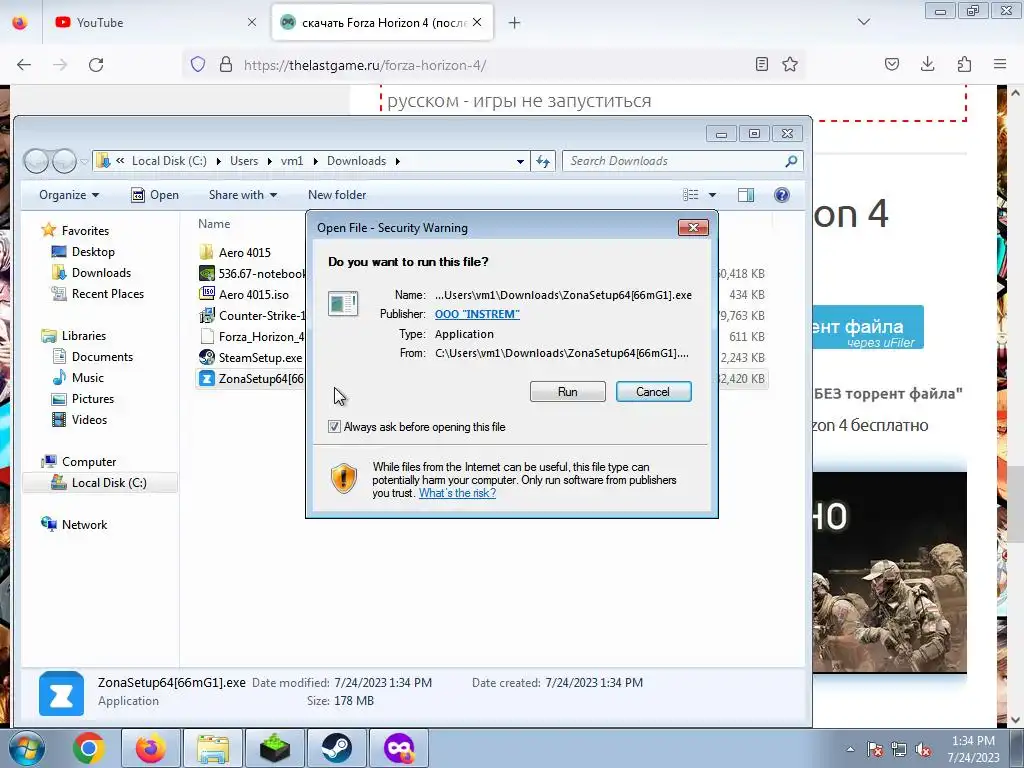This screenshot has height=768, width=1024.
Task: Click the Firefox URL address field
Action: click(x=493, y=65)
